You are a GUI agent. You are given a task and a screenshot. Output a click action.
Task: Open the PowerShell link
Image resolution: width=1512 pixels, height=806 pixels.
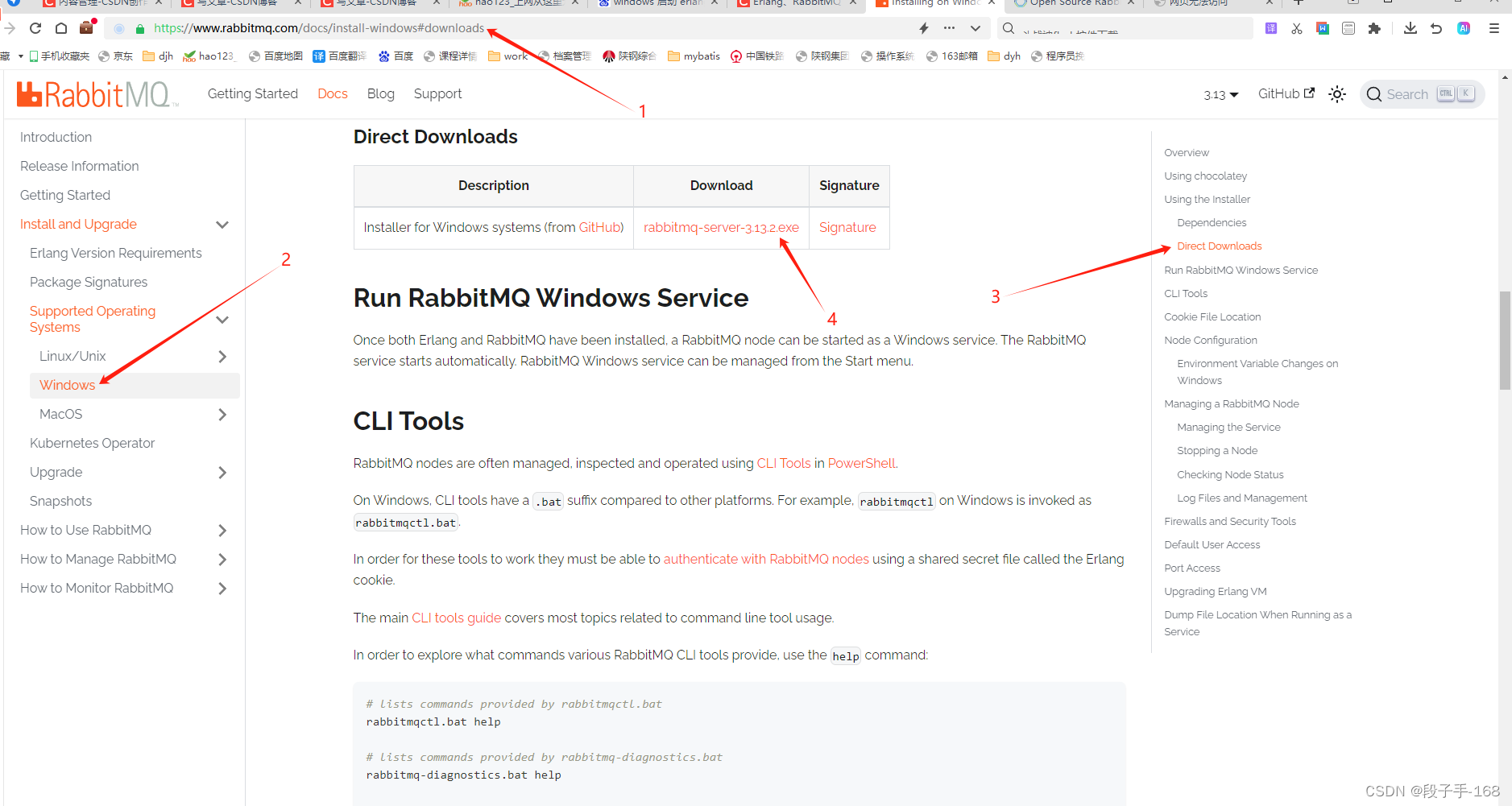coord(861,463)
